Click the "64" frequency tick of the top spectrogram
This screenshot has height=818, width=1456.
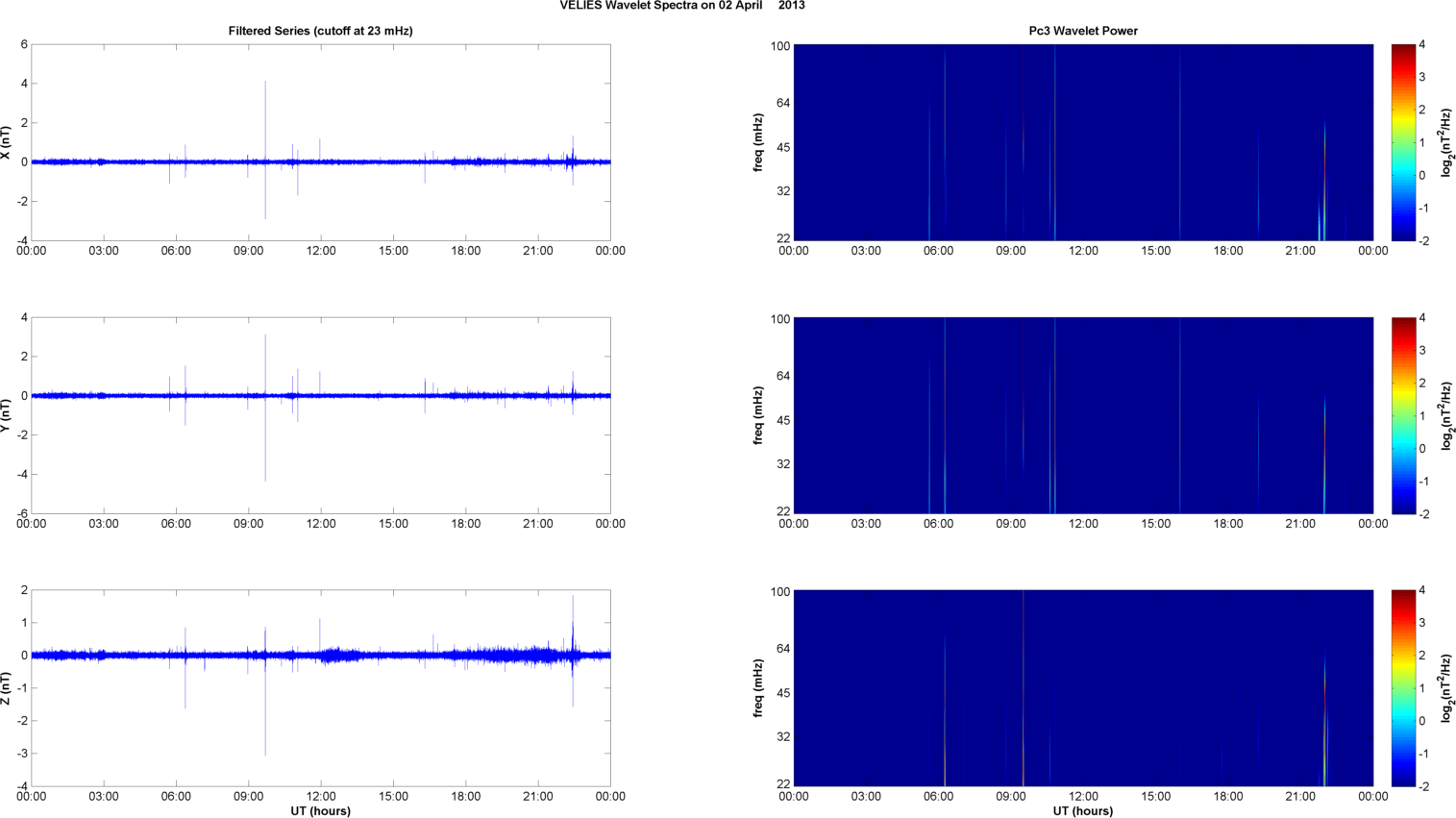coord(782,103)
